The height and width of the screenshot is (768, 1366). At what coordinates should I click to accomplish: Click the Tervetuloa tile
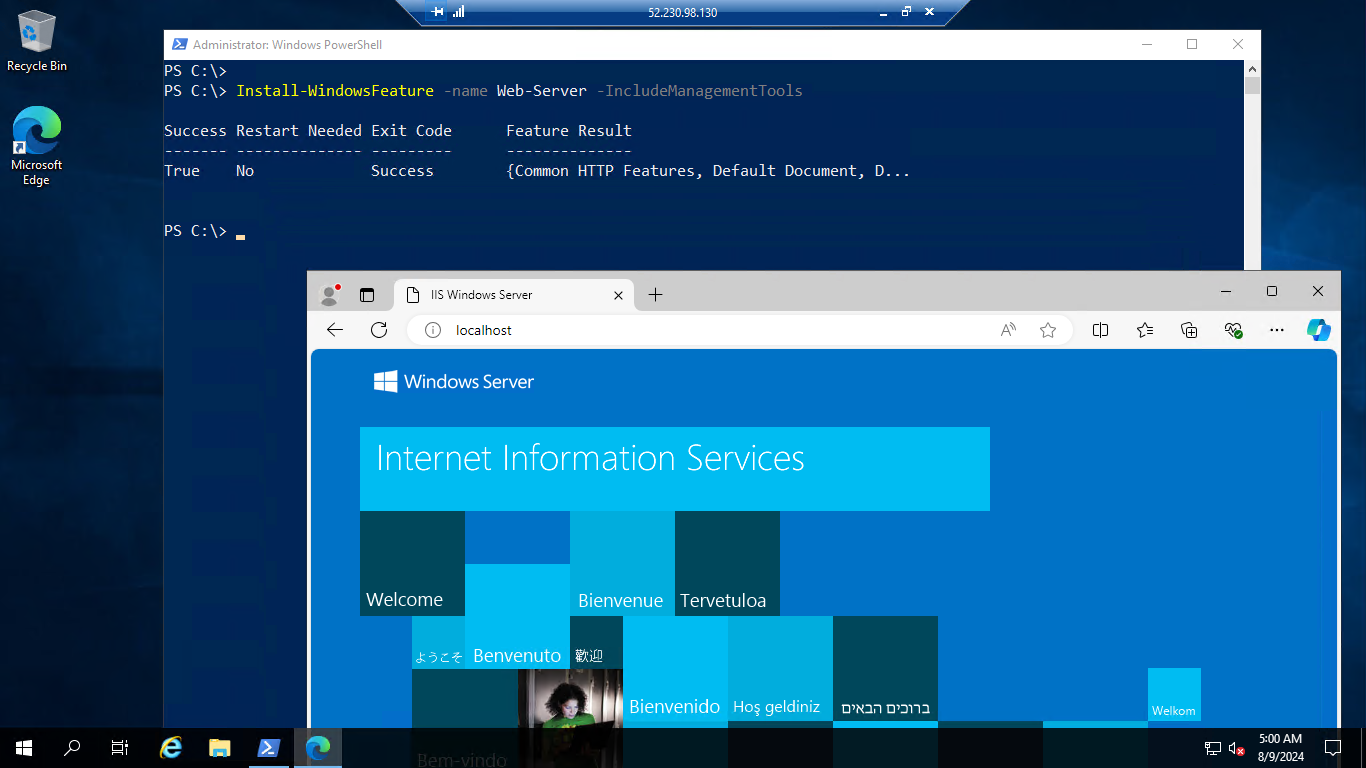pos(727,563)
